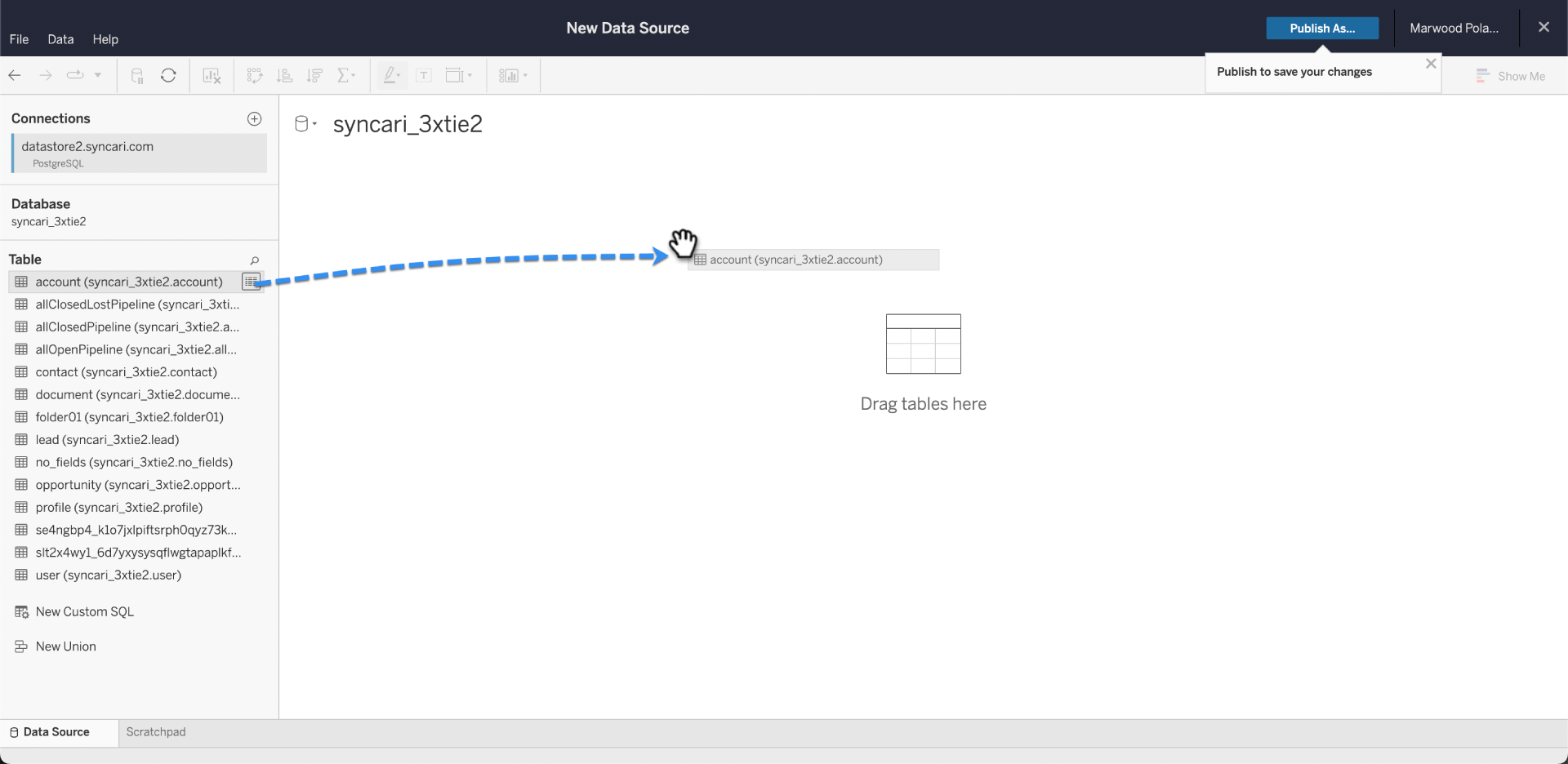This screenshot has height=764, width=1568.
Task: Open the fit view toolbar dropdown
Action: pyautogui.click(x=459, y=76)
